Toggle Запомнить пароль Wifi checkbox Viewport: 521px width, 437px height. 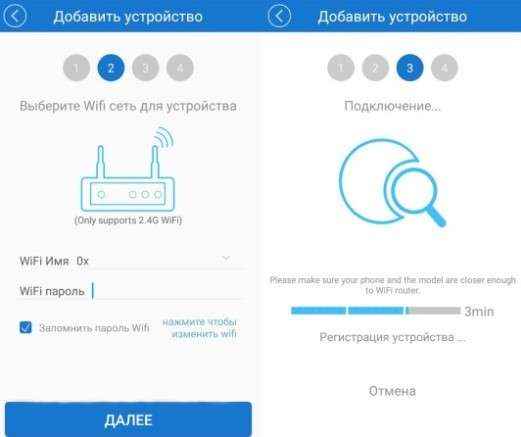(26, 327)
